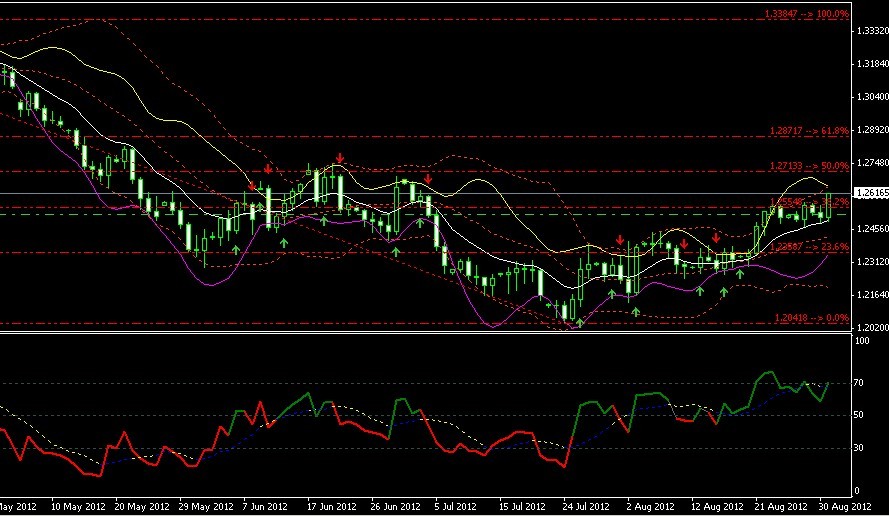Click price axis value 1.30400

click(872, 97)
